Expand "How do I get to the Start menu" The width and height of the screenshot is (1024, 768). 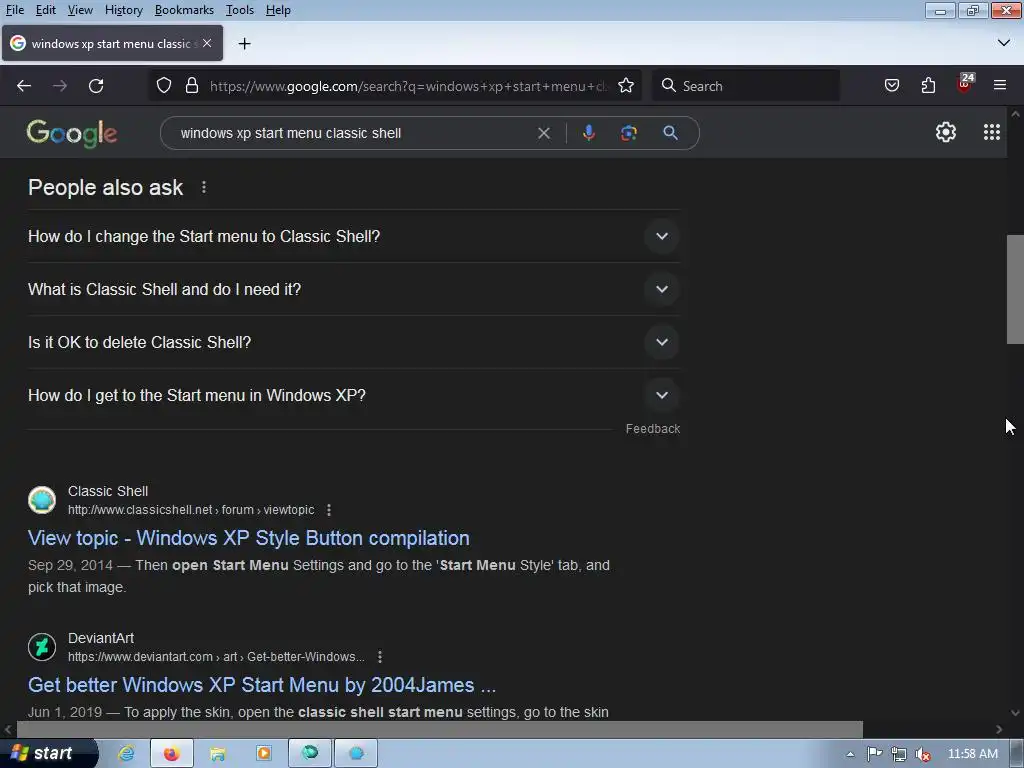pyautogui.click(x=353, y=395)
